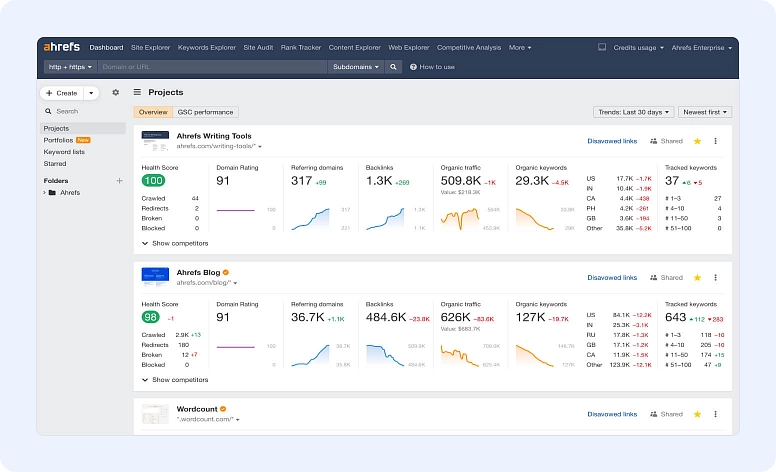Open the How to use help icon

pyautogui.click(x=413, y=67)
